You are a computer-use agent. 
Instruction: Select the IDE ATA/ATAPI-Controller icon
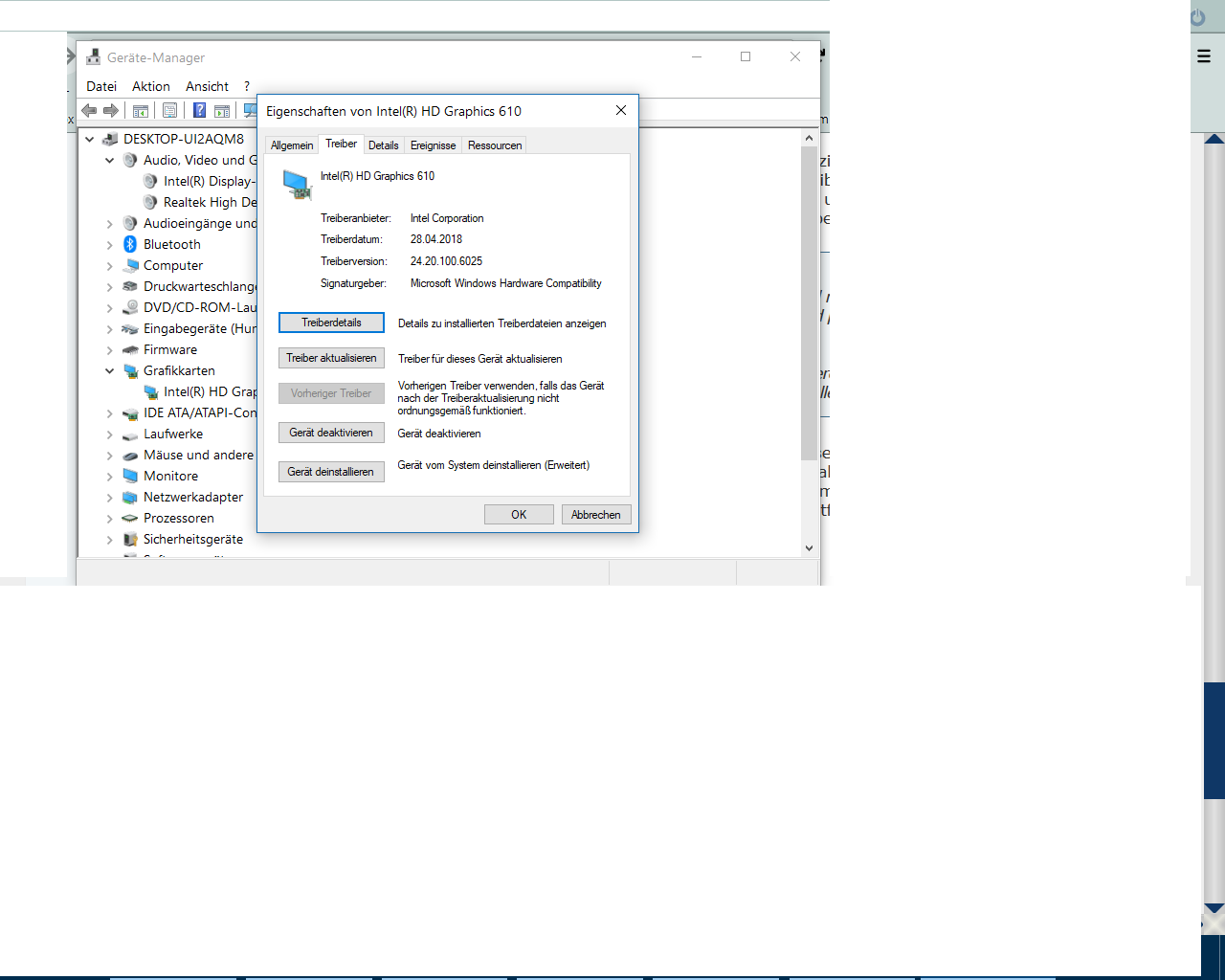(130, 412)
